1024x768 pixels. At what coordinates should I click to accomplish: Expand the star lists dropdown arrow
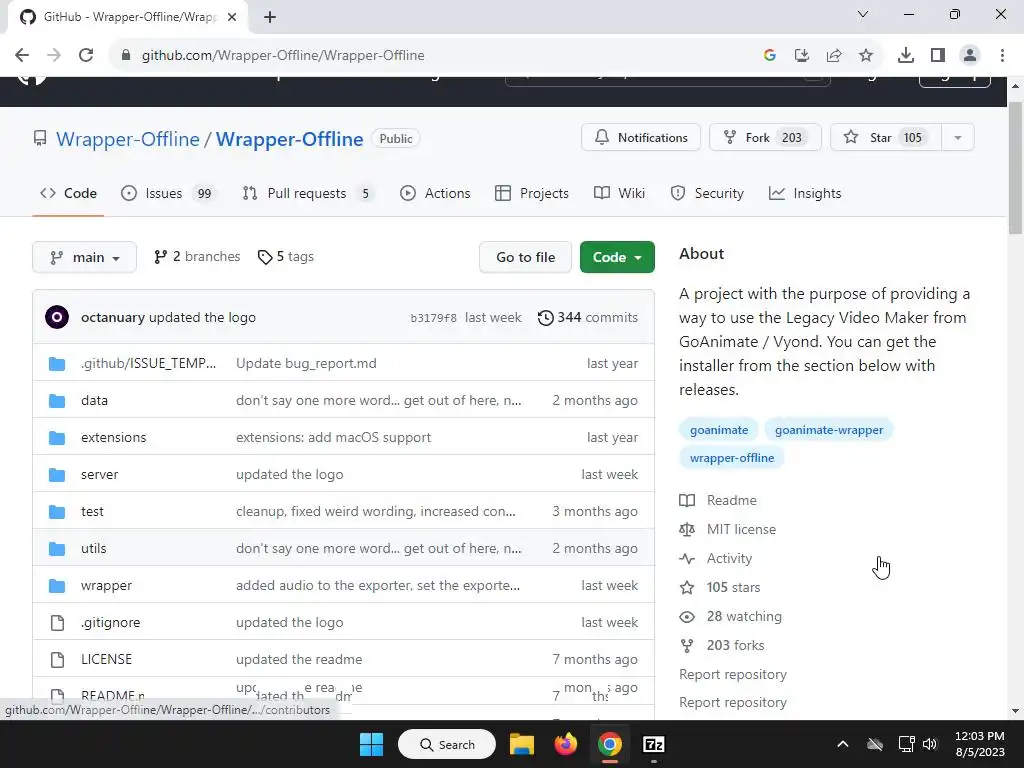pos(958,137)
